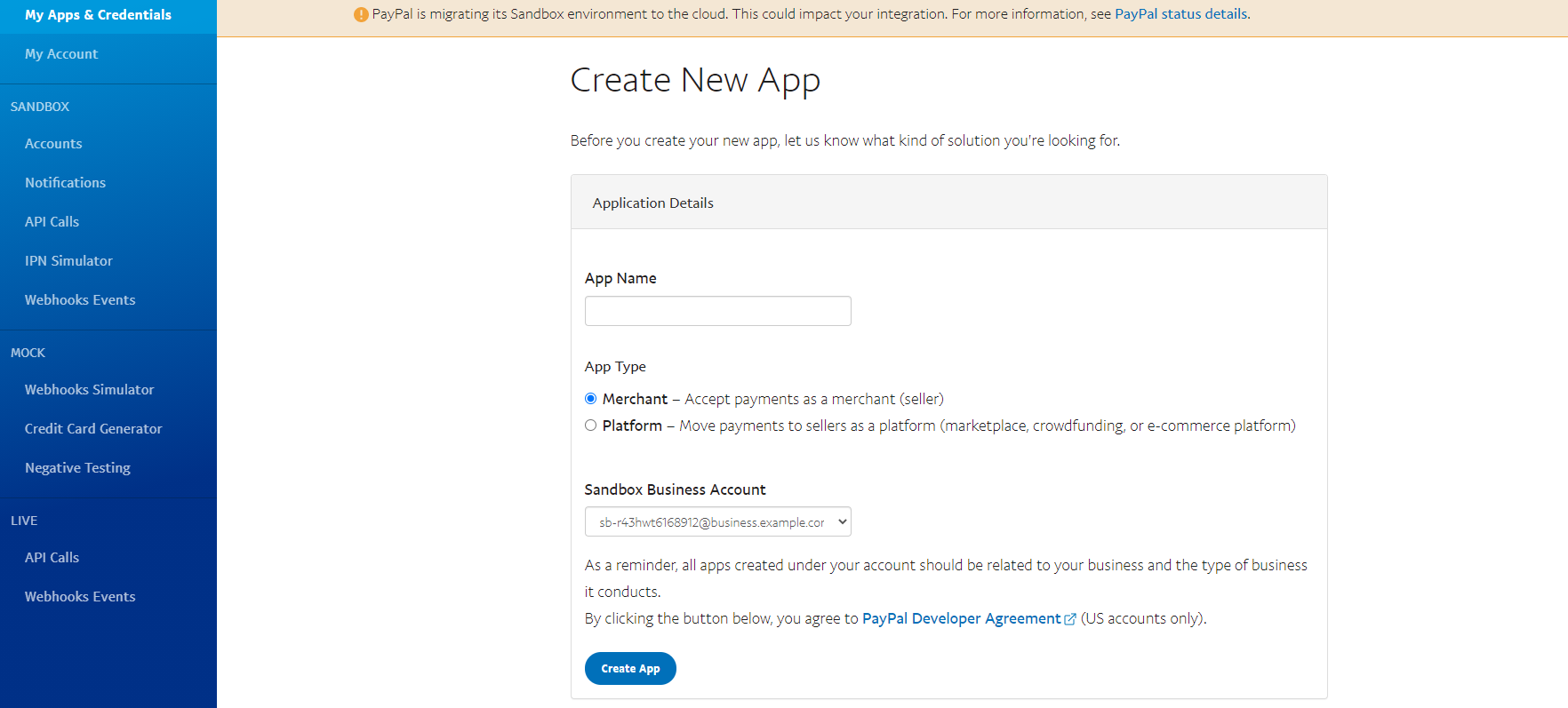The height and width of the screenshot is (708, 1568).
Task: Click the SANDBOX section heading
Action: point(40,107)
